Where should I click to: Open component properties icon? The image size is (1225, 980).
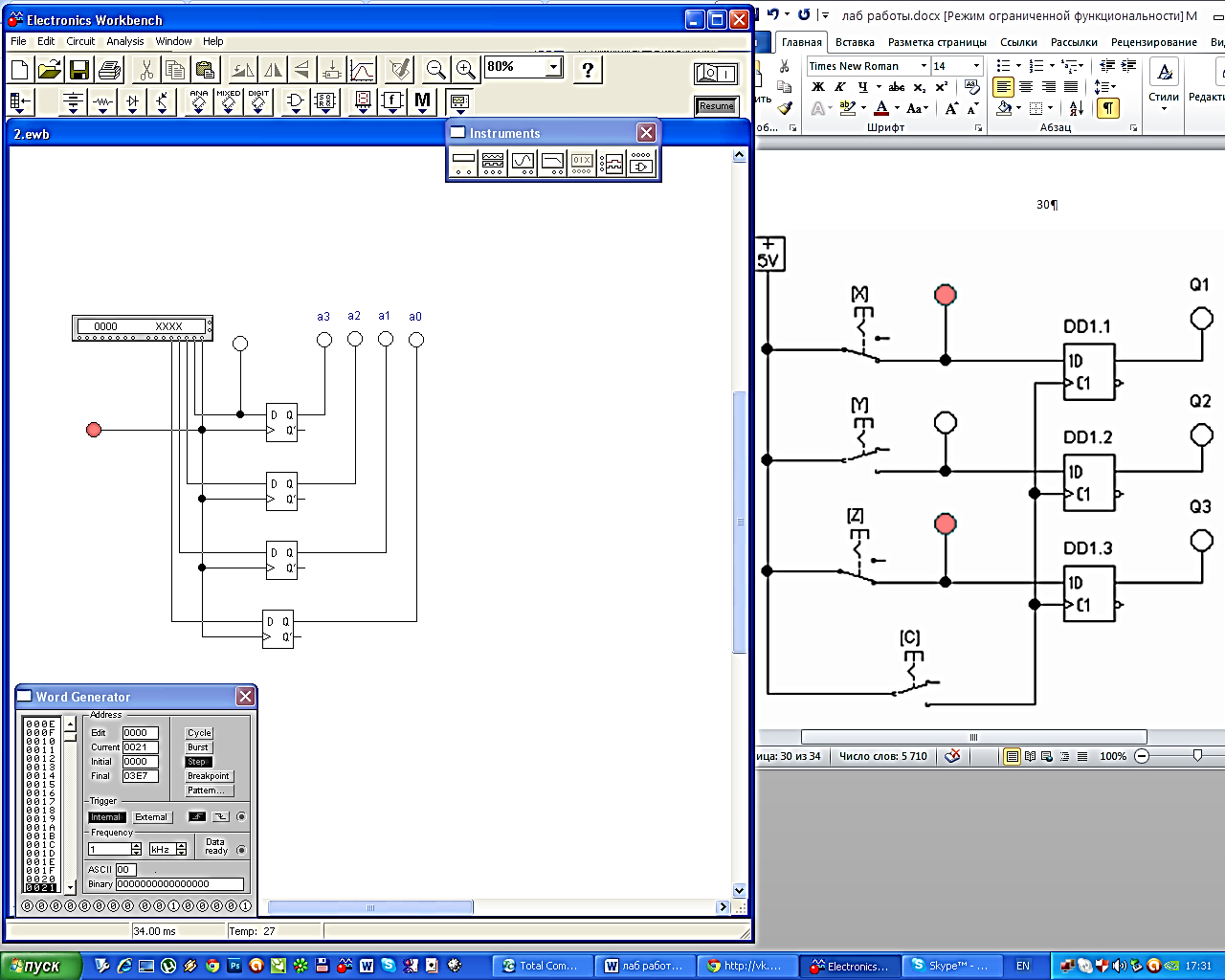400,69
